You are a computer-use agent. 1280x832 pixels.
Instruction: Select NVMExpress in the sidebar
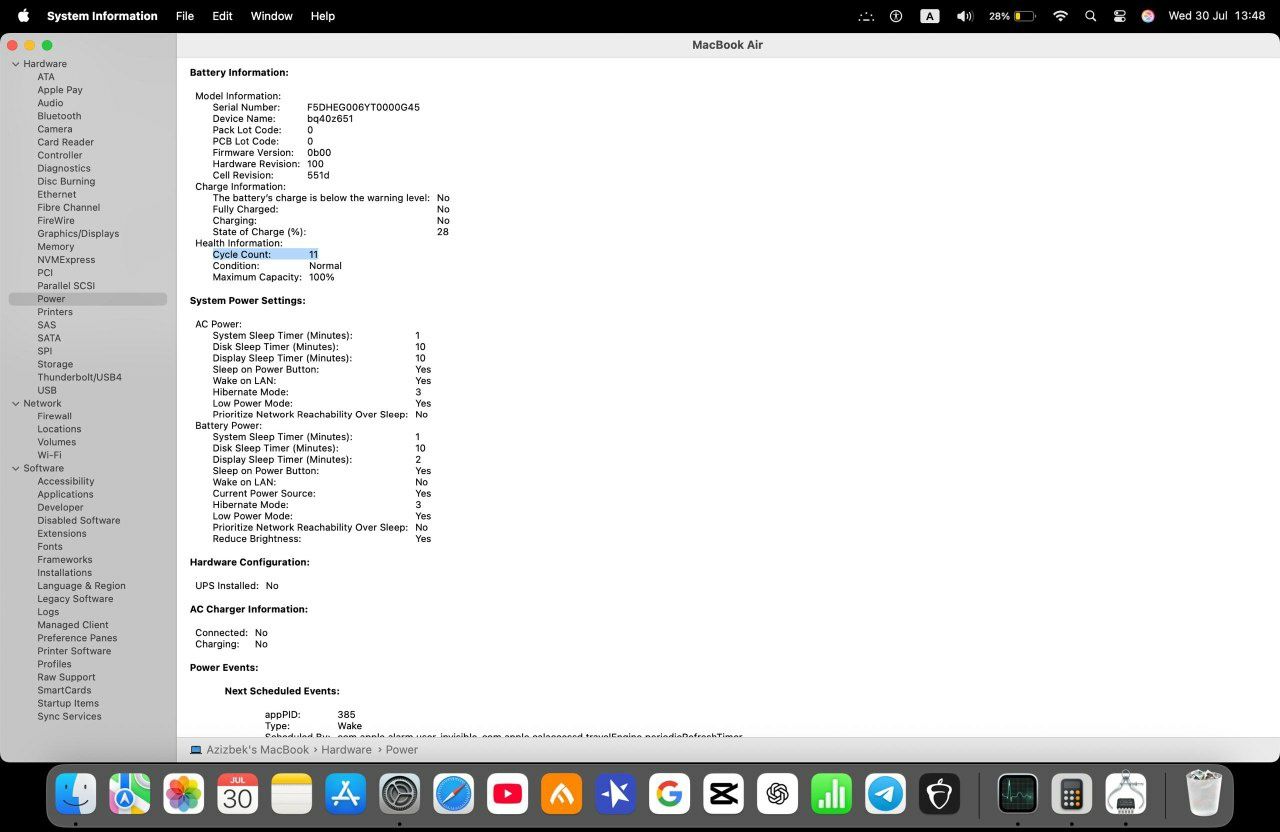pos(66,260)
